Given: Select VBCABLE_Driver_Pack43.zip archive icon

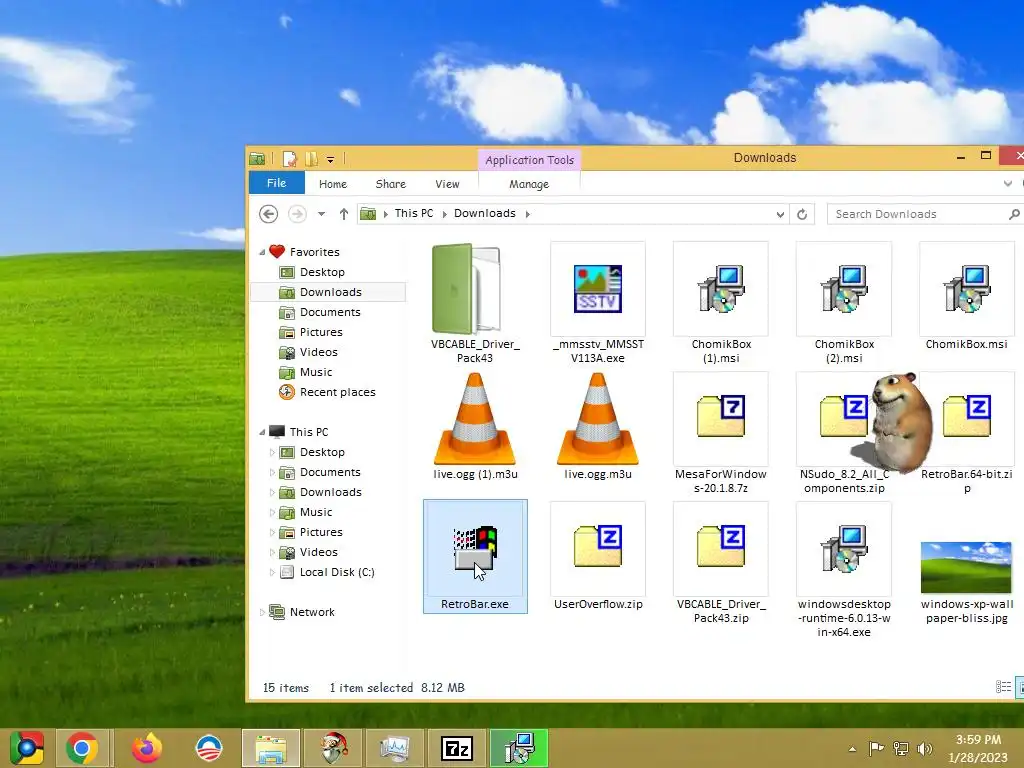Looking at the screenshot, I should [720, 546].
